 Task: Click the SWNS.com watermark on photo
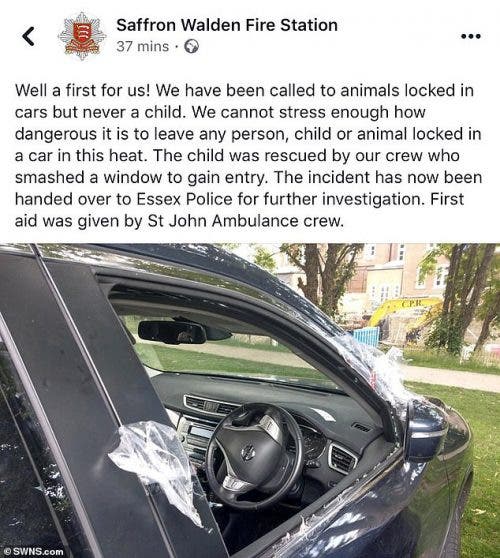click(33, 551)
